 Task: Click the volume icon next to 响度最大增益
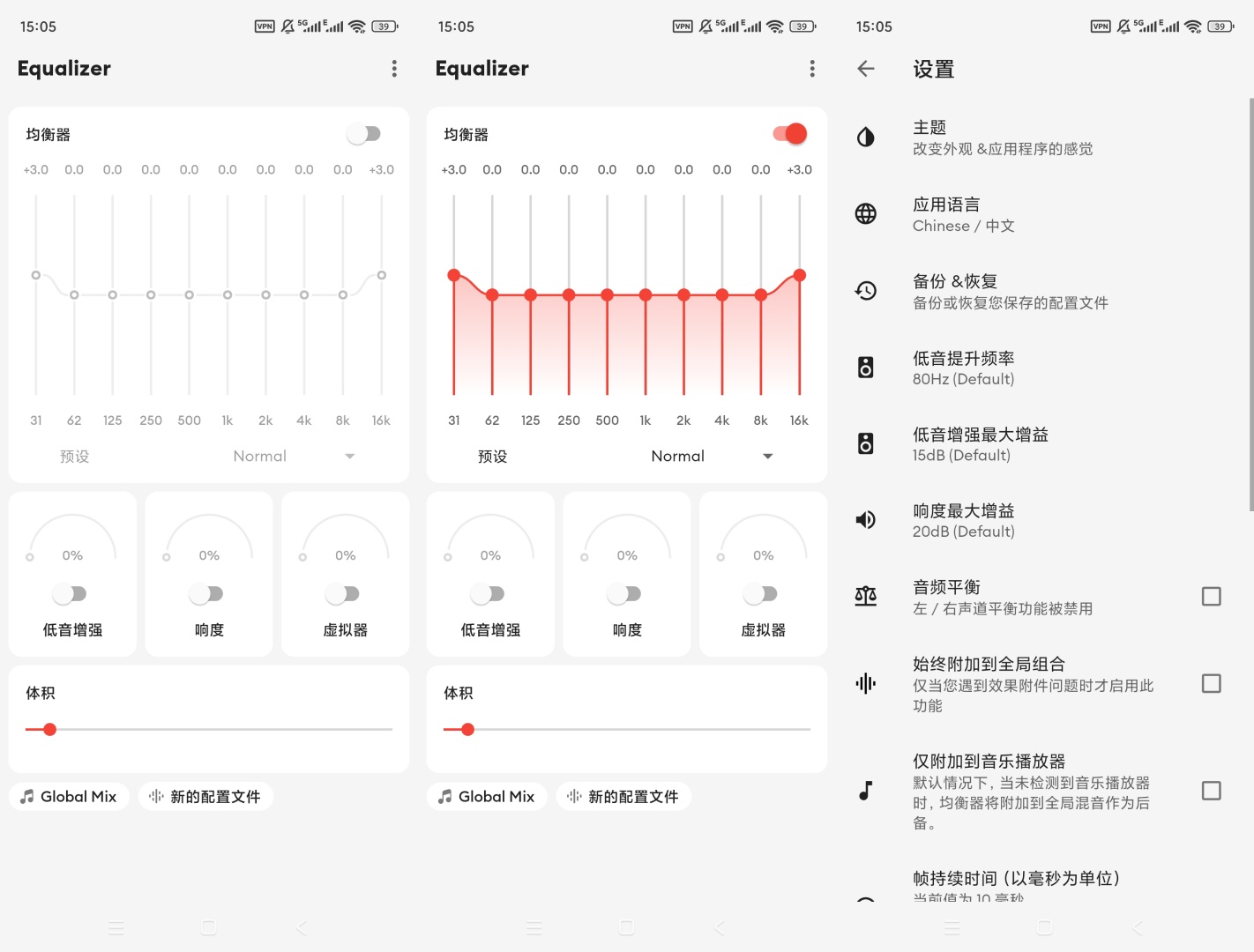865,520
